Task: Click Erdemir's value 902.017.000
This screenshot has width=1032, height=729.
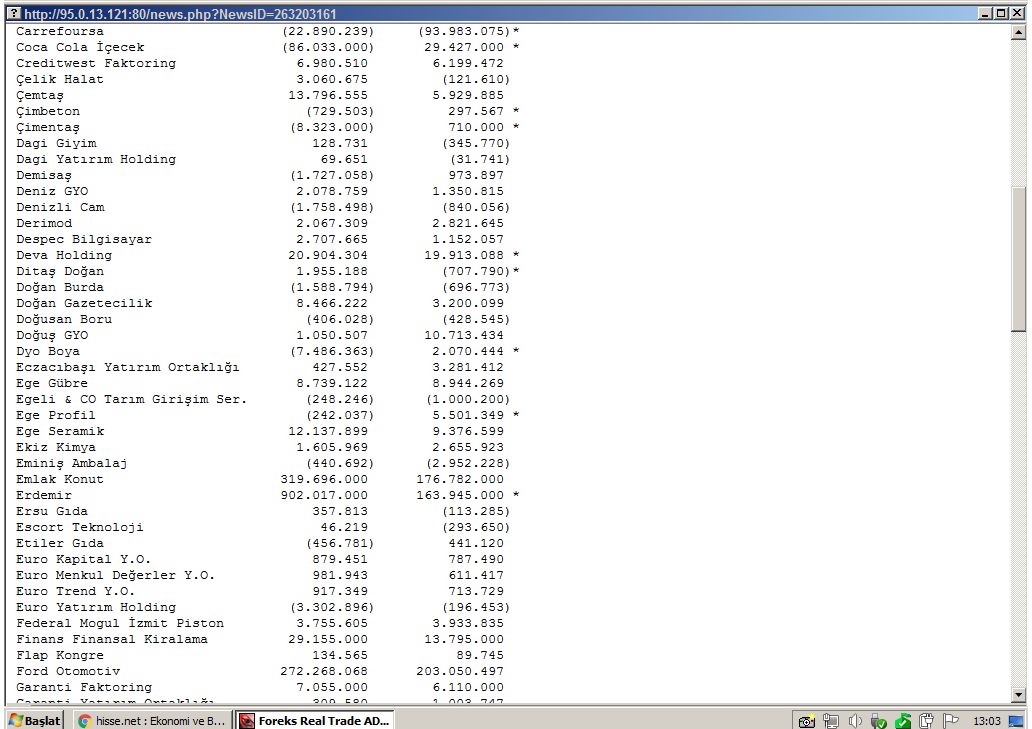Action: pyautogui.click(x=324, y=495)
